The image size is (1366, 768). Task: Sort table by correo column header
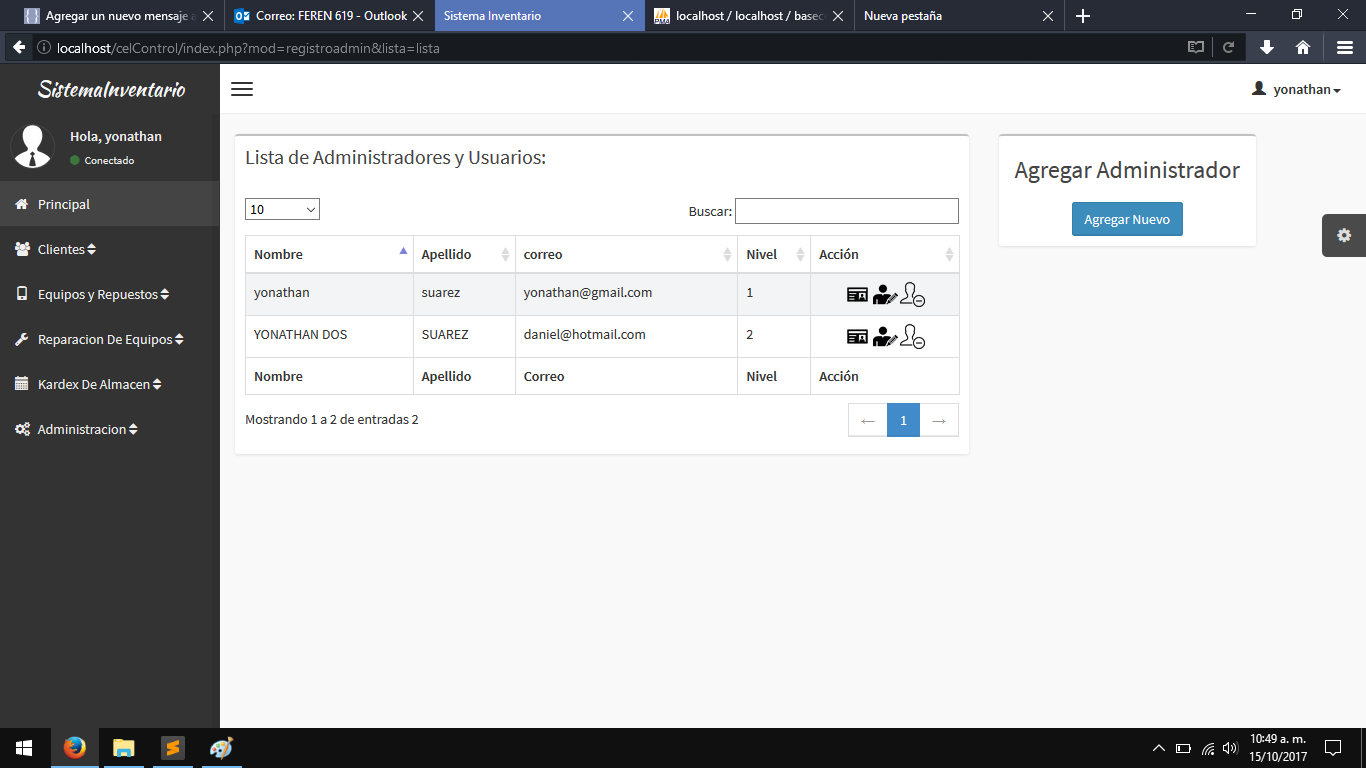click(626, 254)
